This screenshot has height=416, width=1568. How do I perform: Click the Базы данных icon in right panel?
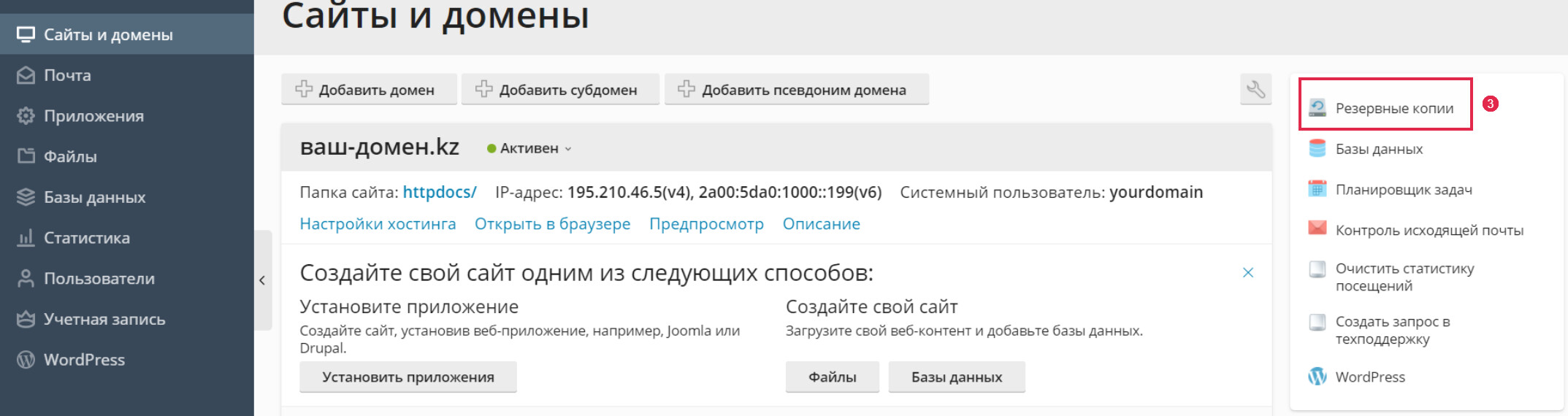point(1317,149)
